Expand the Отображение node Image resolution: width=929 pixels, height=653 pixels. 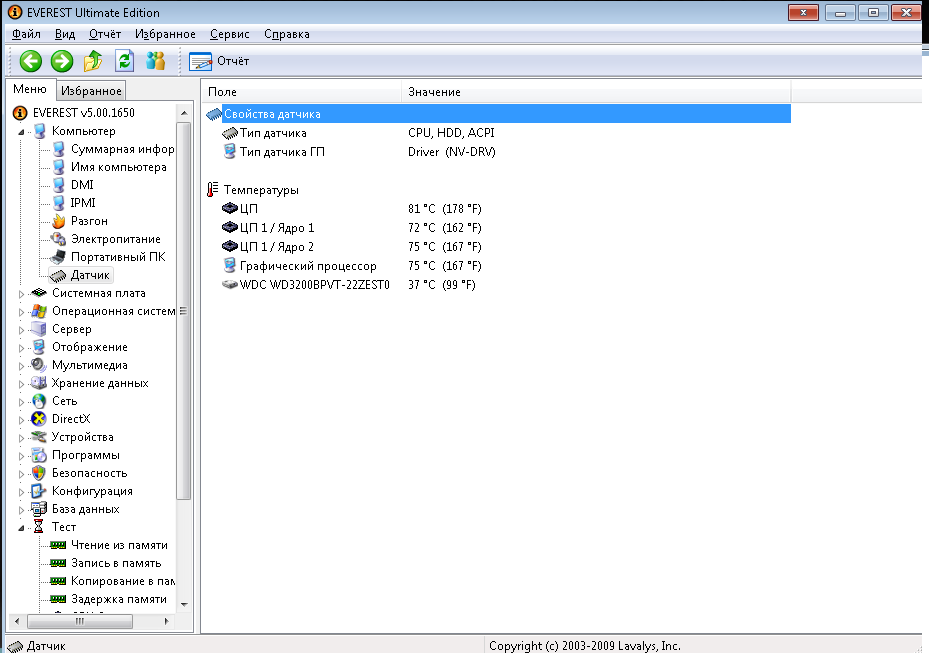tap(21, 348)
